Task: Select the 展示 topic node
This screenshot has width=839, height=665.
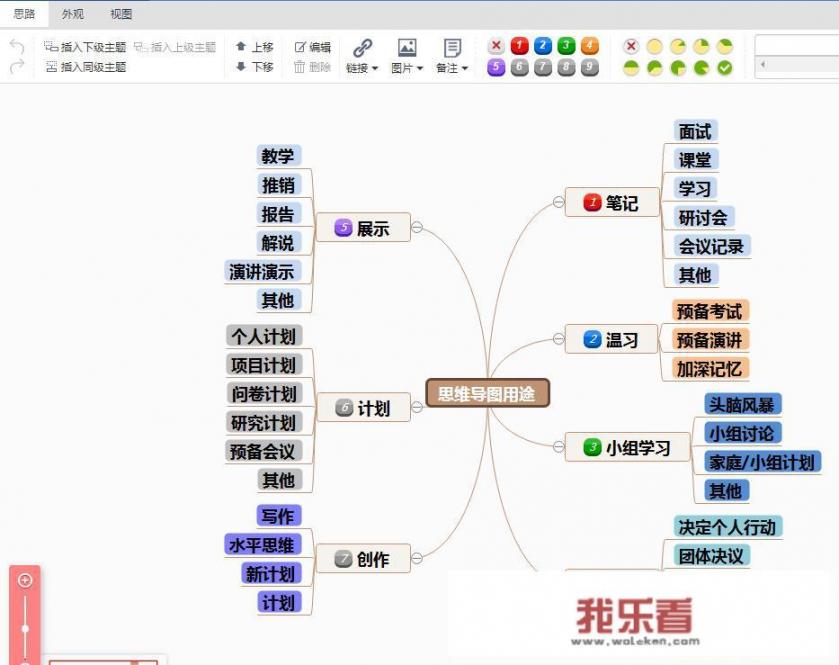Action: coord(363,227)
